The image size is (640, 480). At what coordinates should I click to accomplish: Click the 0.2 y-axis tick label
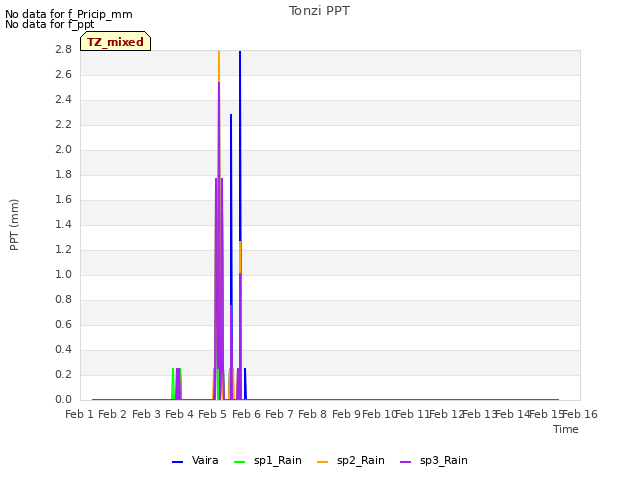(x=63, y=374)
